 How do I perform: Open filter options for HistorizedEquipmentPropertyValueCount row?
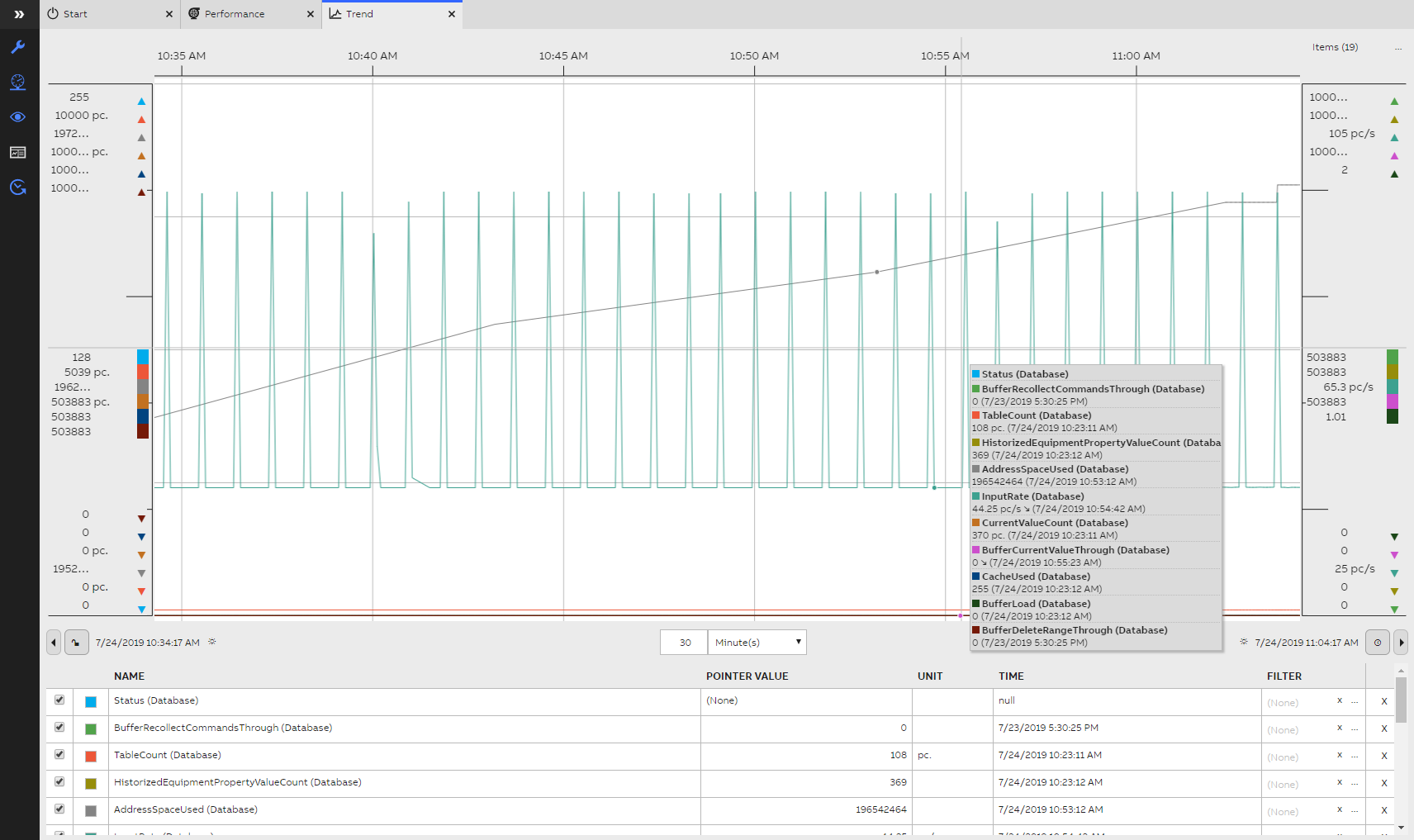[1355, 784]
